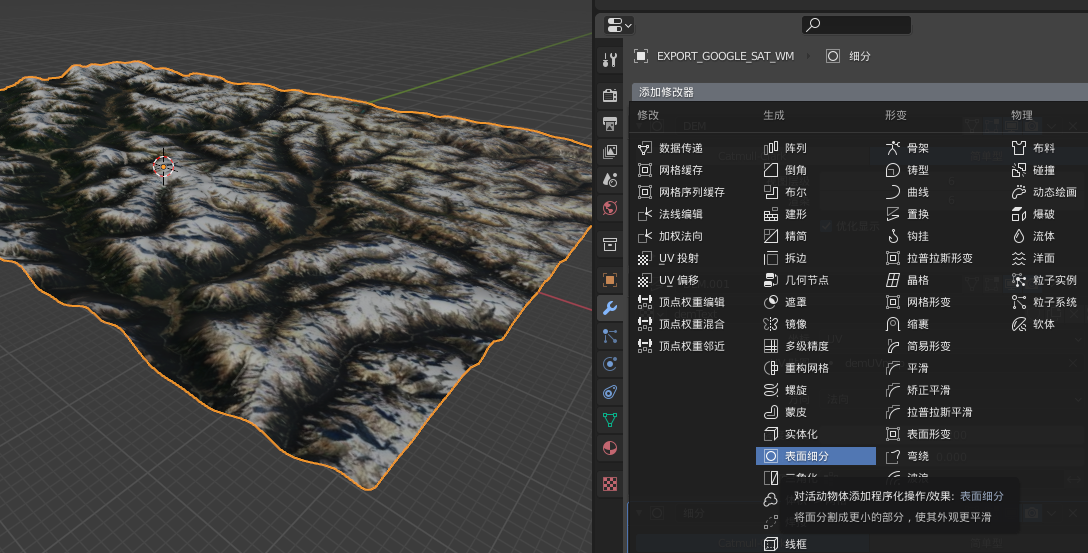Open the Object Data mesh tab
This screenshot has width=1088, height=553.
pyautogui.click(x=610, y=420)
